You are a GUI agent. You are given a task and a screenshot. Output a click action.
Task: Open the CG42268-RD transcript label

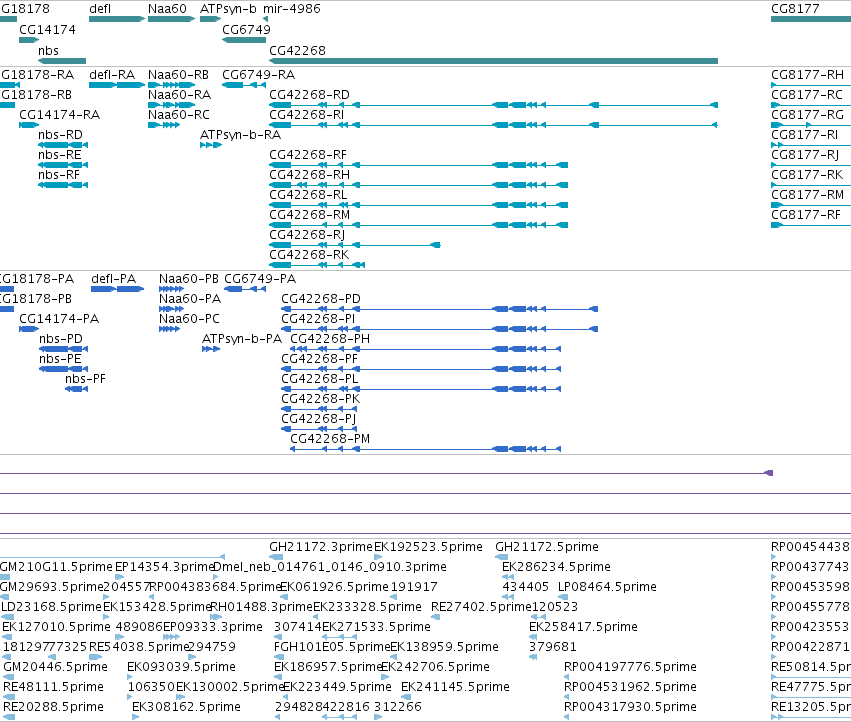(x=309, y=94)
